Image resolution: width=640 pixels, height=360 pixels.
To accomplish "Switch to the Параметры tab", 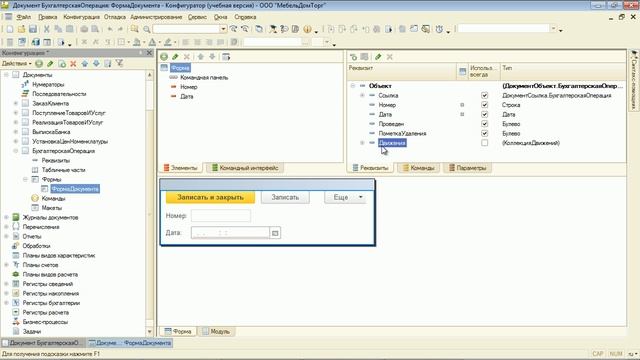I will pyautogui.click(x=467, y=168).
